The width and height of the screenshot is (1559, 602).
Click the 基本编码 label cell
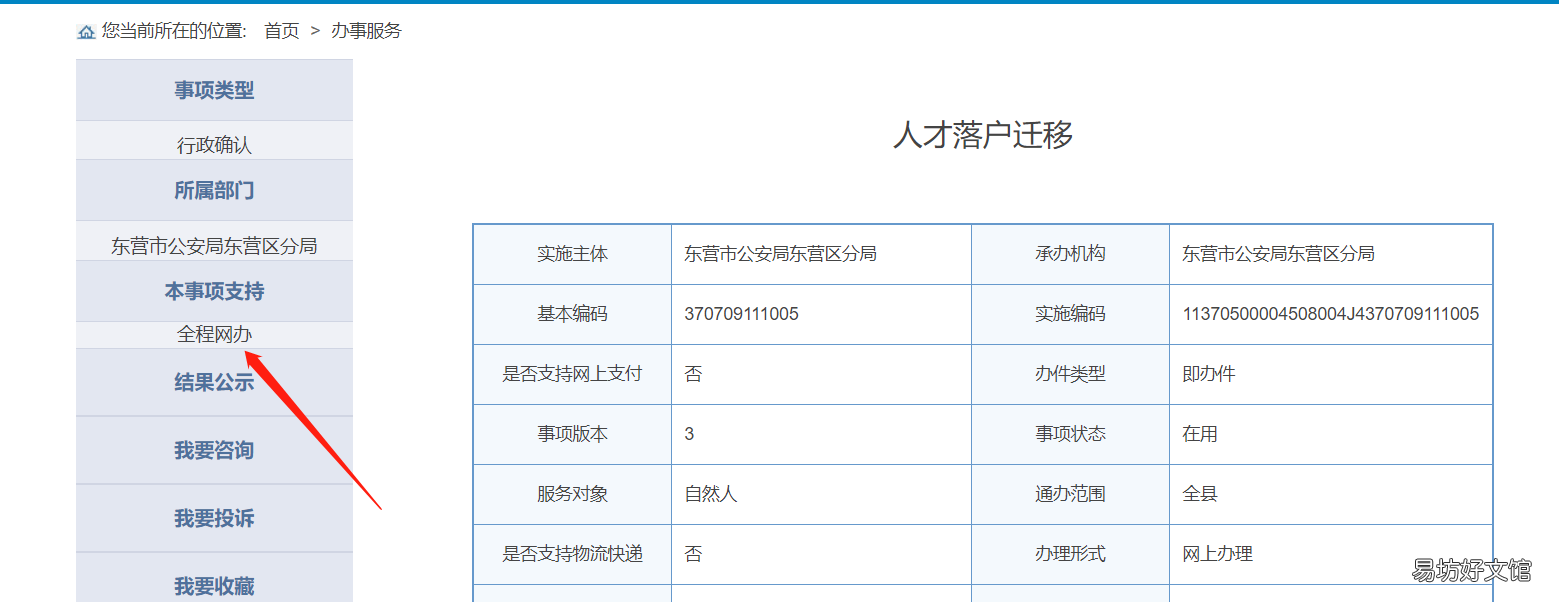coord(572,314)
